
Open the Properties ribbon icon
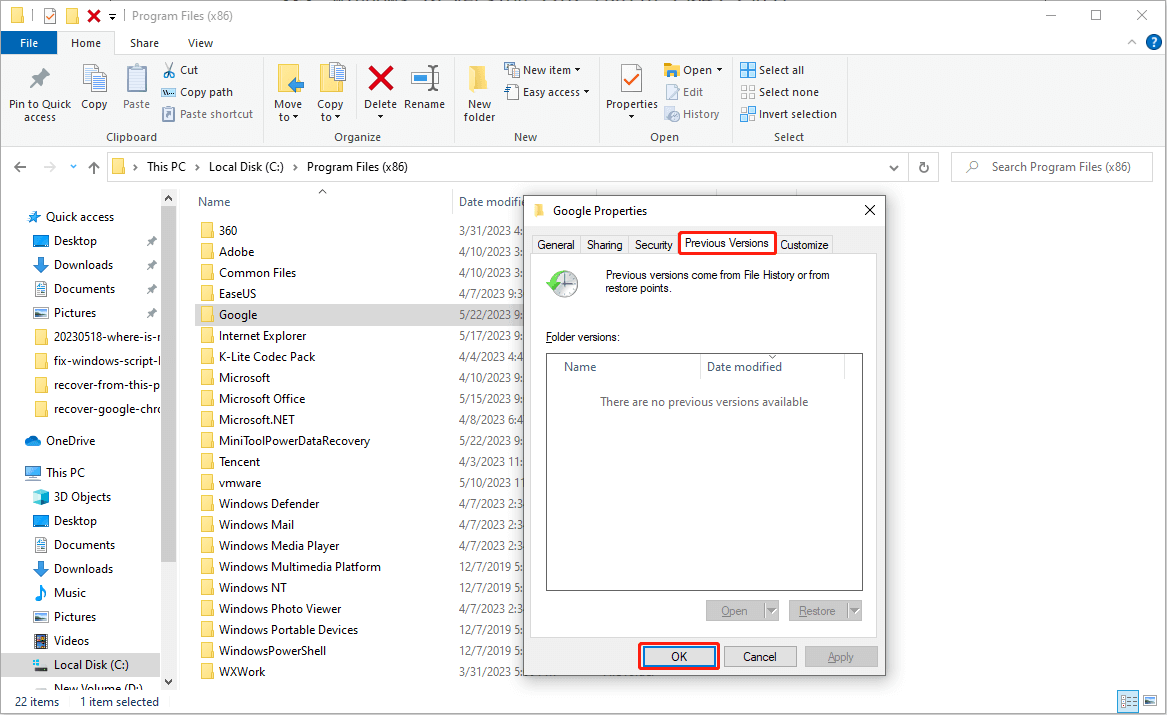click(x=631, y=80)
